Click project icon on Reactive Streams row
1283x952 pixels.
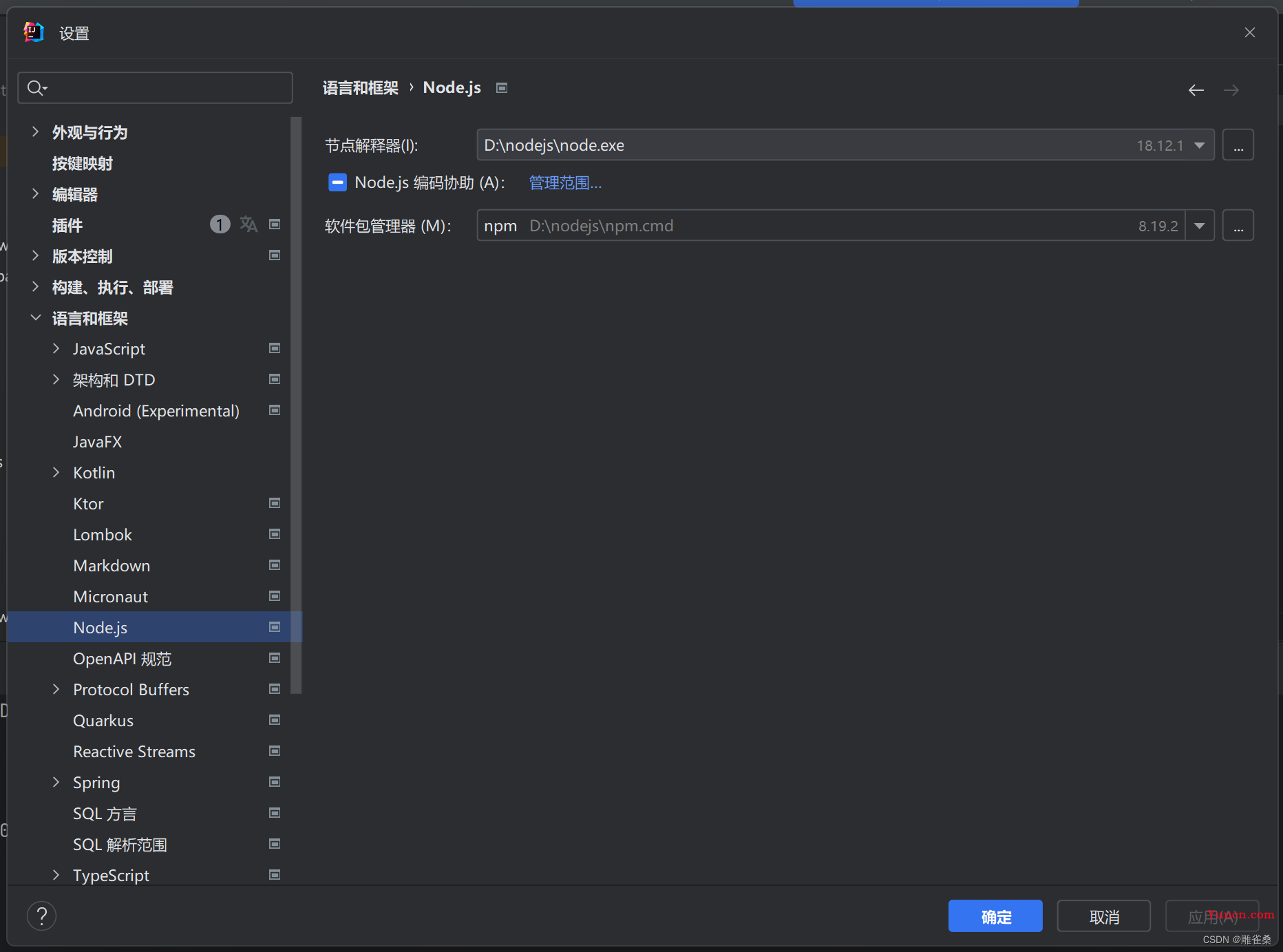pos(275,751)
